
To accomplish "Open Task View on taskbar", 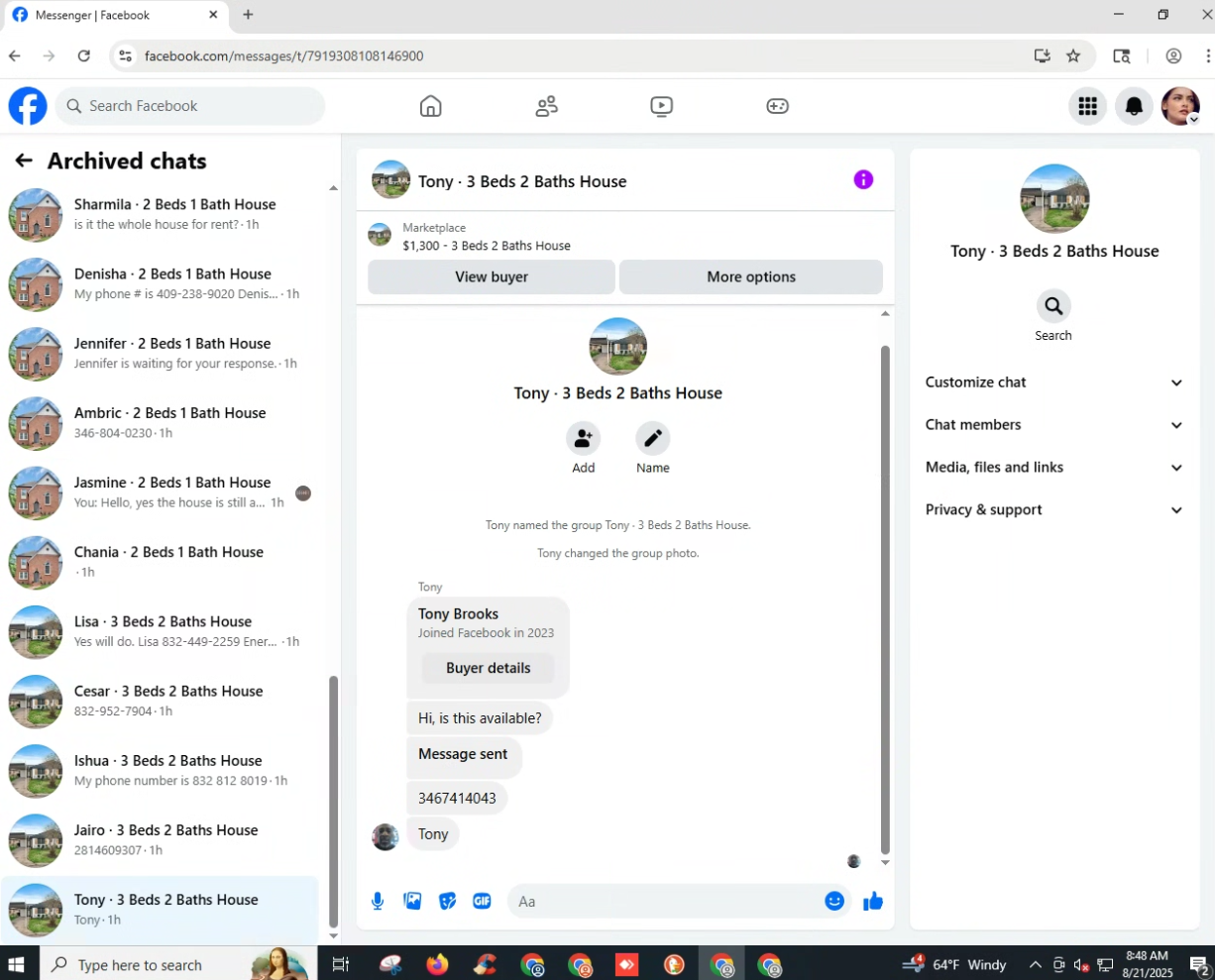I will coord(340,964).
